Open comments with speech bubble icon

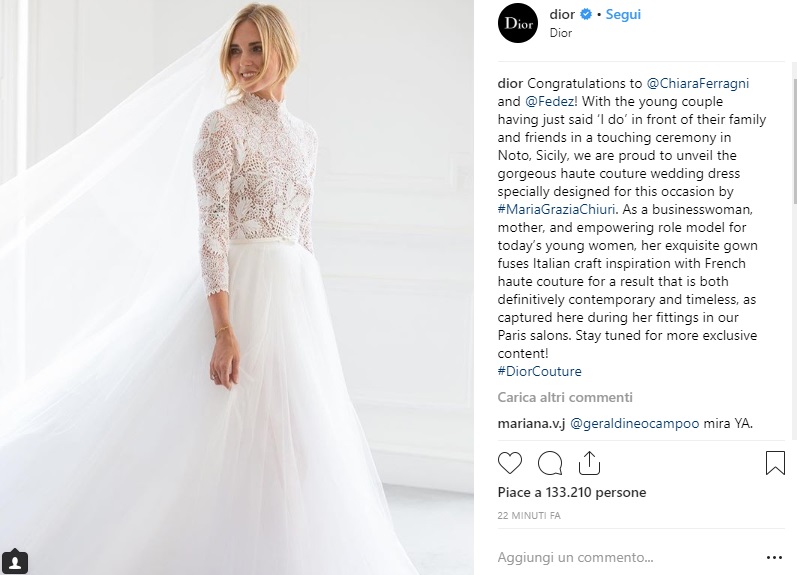pos(549,463)
